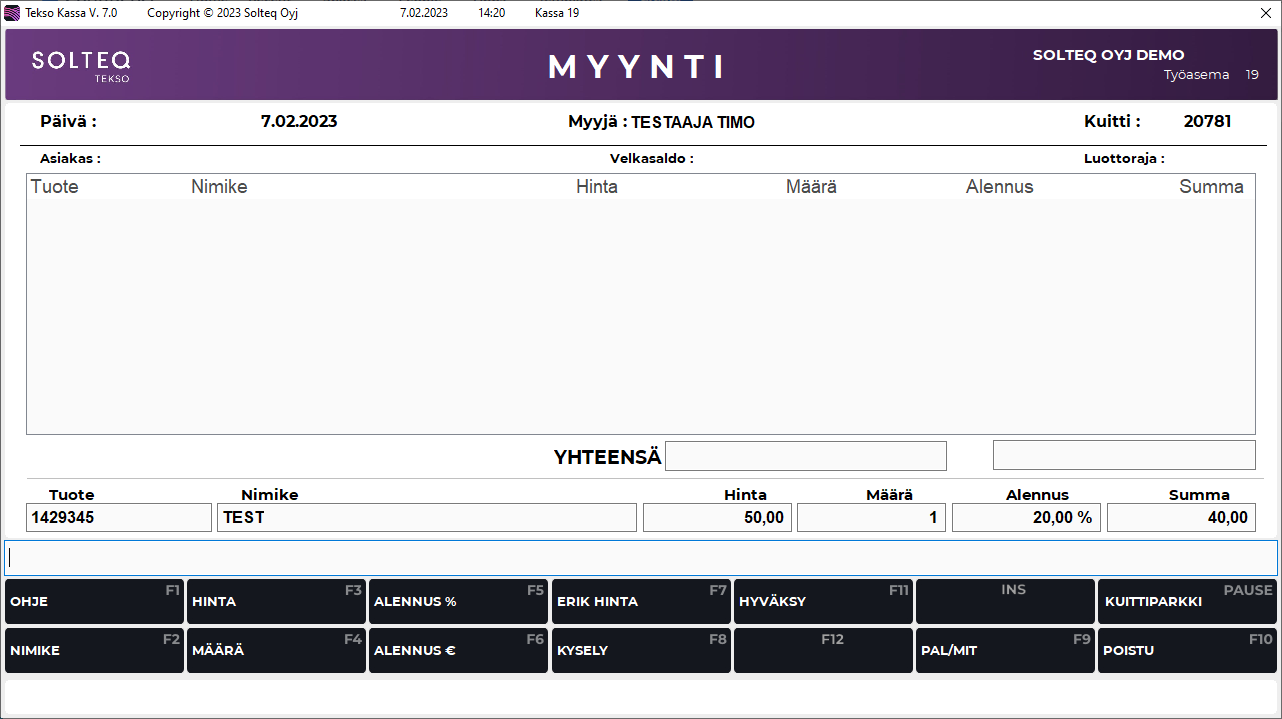Open KUITTIPARKKI receipt parking
The height and width of the screenshot is (719, 1282).
coord(1187,601)
